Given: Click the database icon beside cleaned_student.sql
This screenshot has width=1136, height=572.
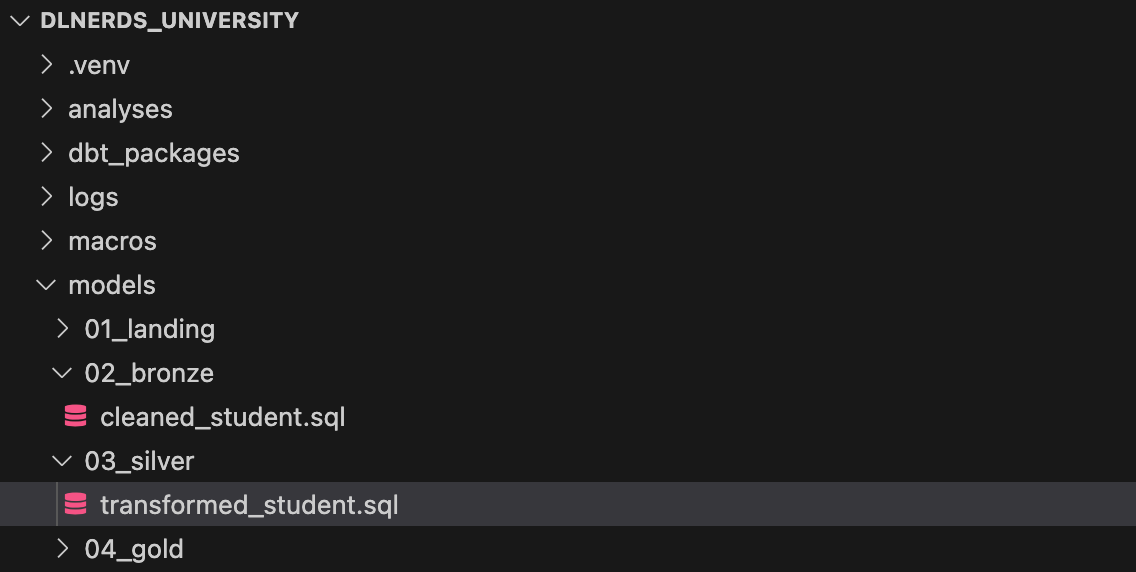Looking at the screenshot, I should [75, 416].
